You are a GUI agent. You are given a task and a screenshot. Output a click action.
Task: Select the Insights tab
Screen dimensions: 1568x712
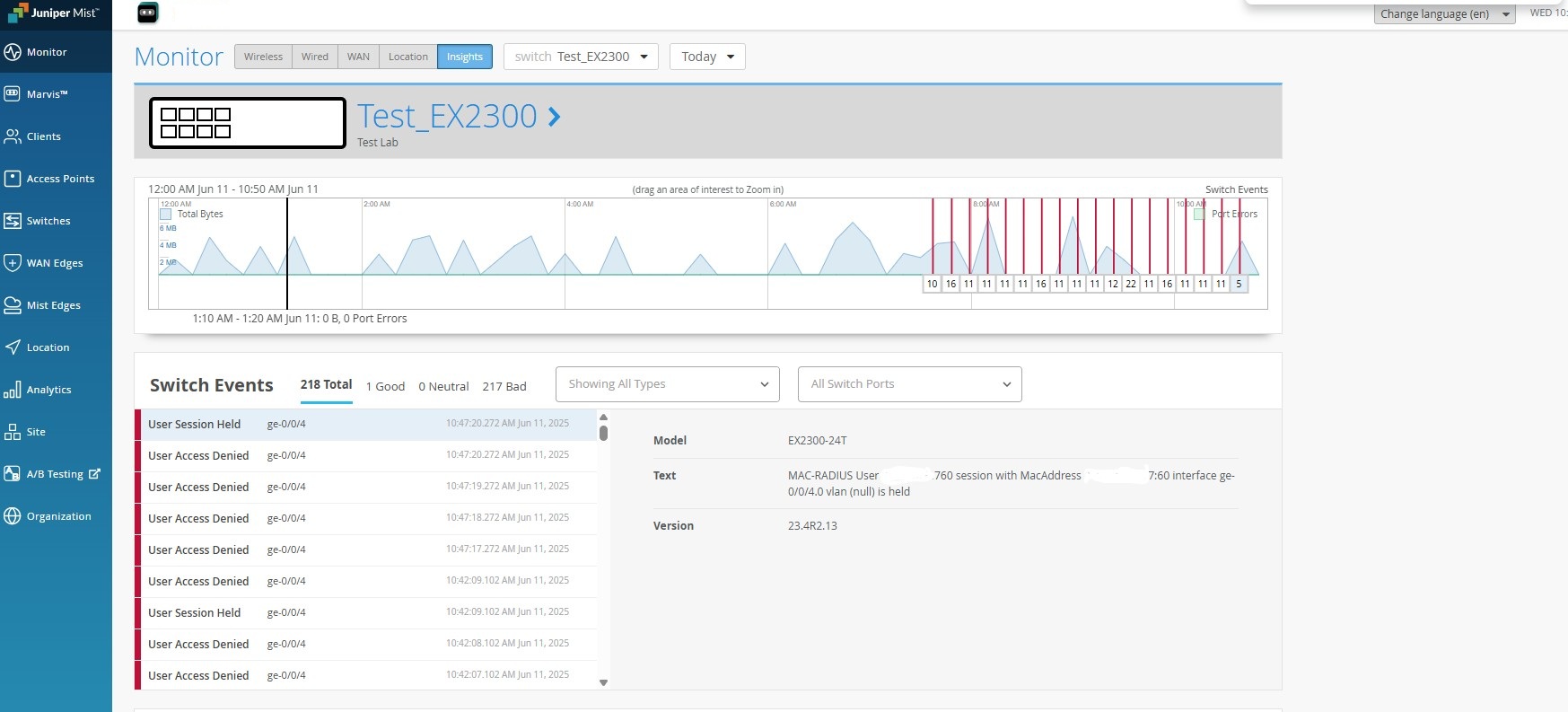465,57
